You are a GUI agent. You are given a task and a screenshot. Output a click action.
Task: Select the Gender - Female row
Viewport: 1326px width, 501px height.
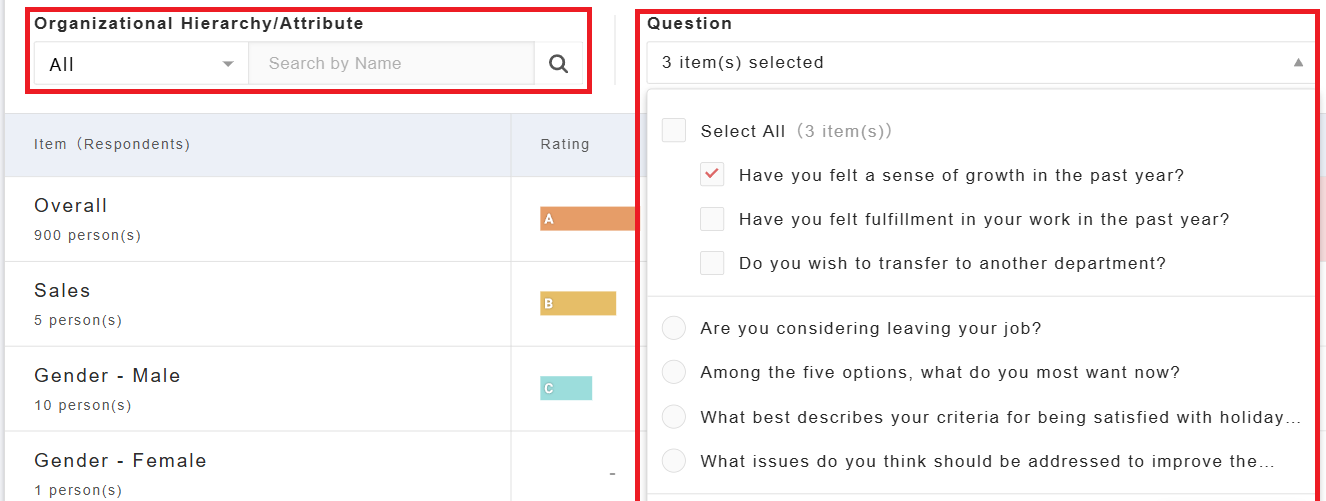pyautogui.click(x=121, y=461)
